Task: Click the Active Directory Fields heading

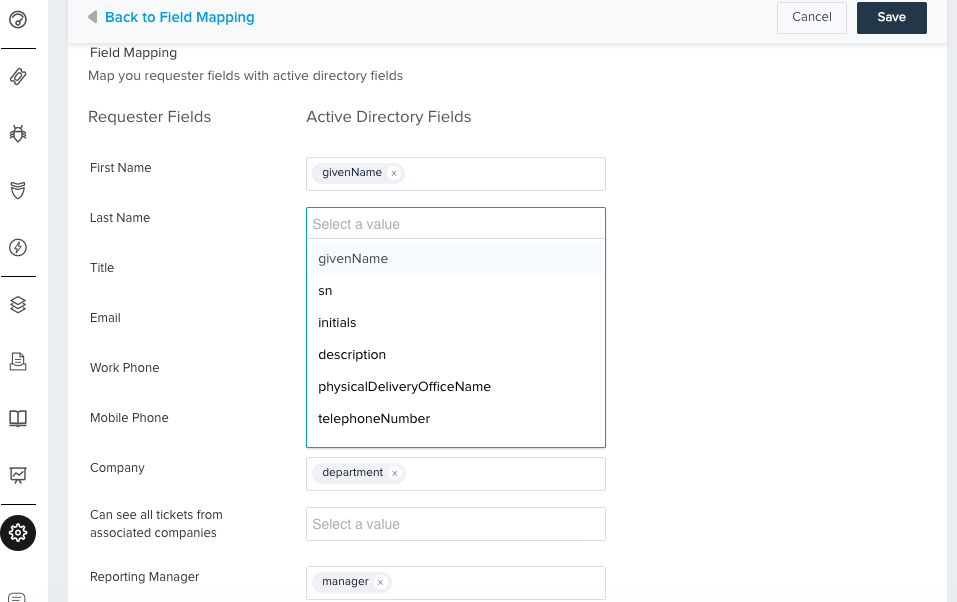Action: pos(389,117)
